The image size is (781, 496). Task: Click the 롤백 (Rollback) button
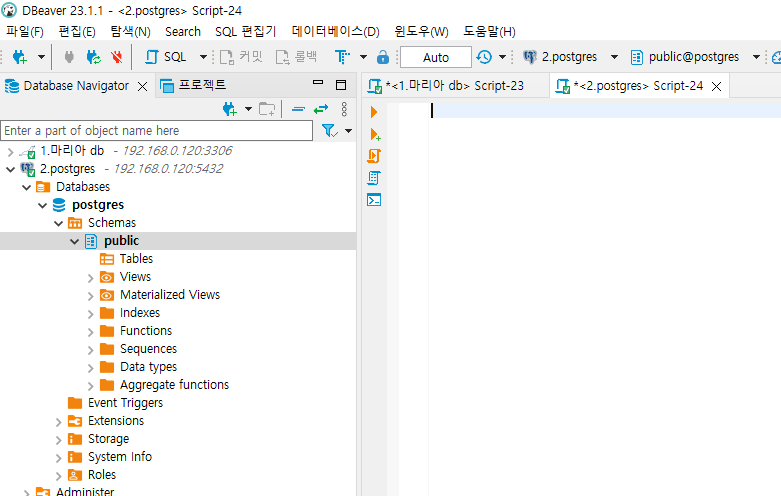point(297,57)
